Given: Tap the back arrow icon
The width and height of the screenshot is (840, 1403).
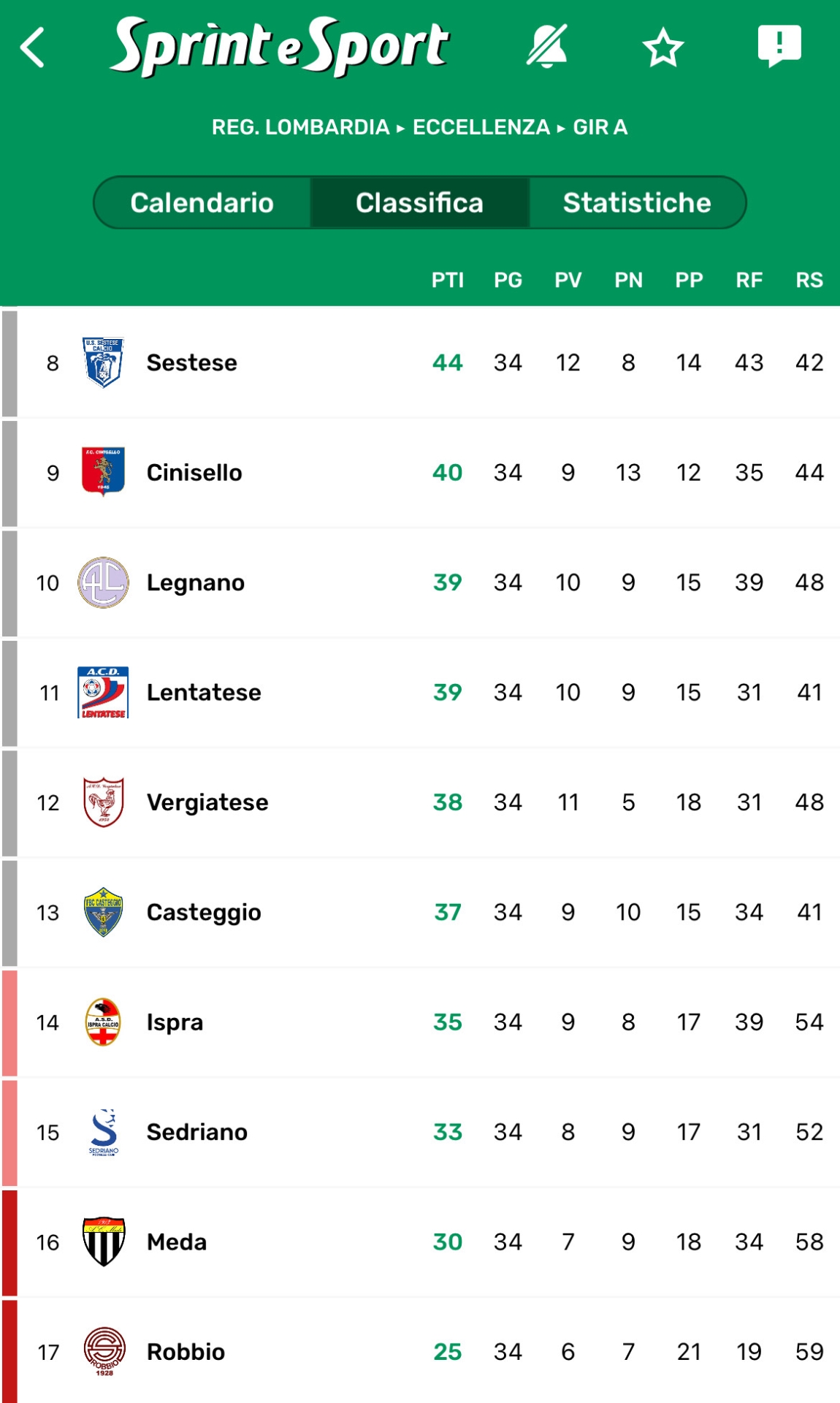Looking at the screenshot, I should (x=33, y=47).
